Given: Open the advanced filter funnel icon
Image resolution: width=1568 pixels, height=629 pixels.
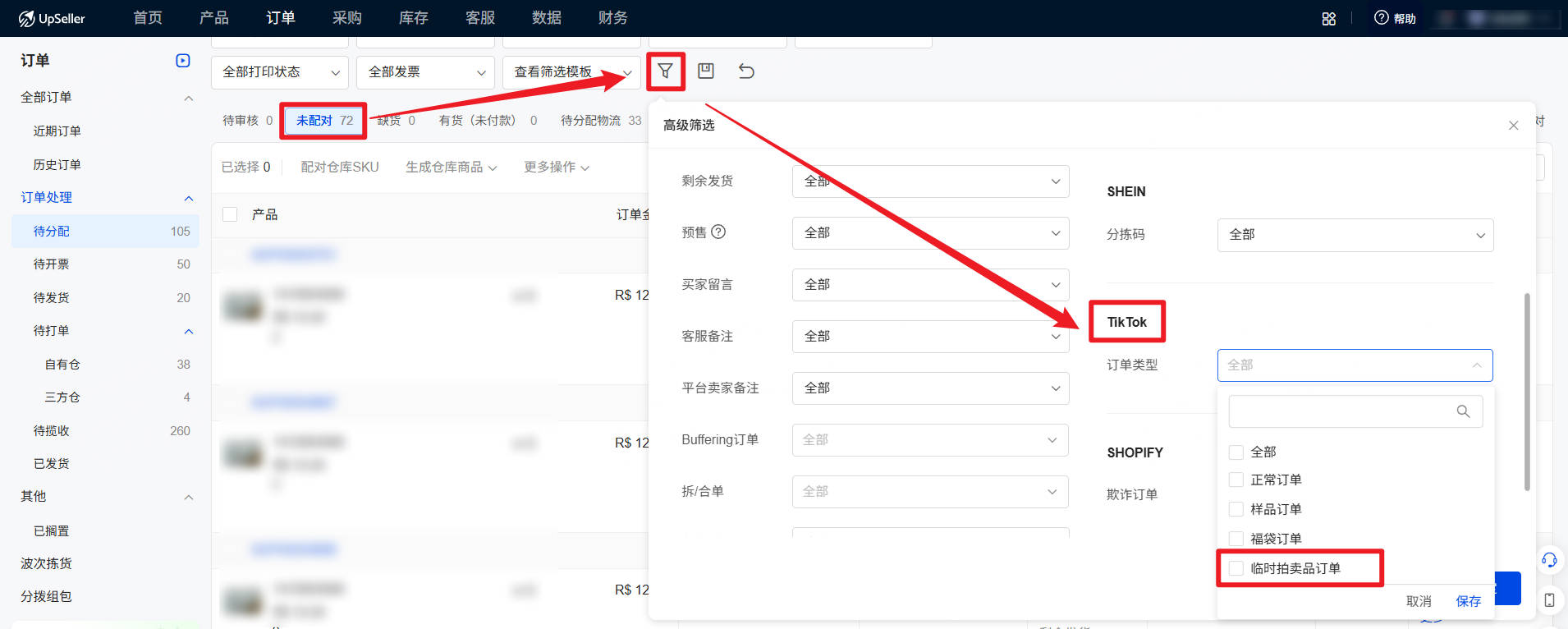Looking at the screenshot, I should pyautogui.click(x=666, y=71).
